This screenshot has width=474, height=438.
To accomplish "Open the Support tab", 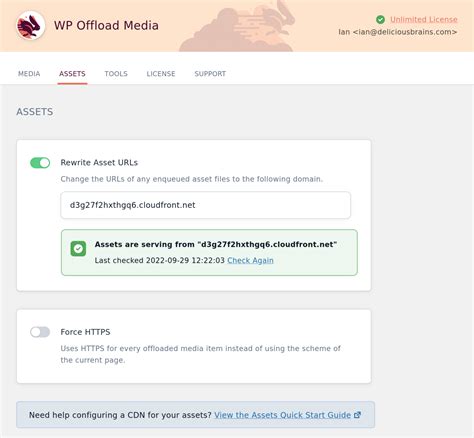I will coord(210,74).
